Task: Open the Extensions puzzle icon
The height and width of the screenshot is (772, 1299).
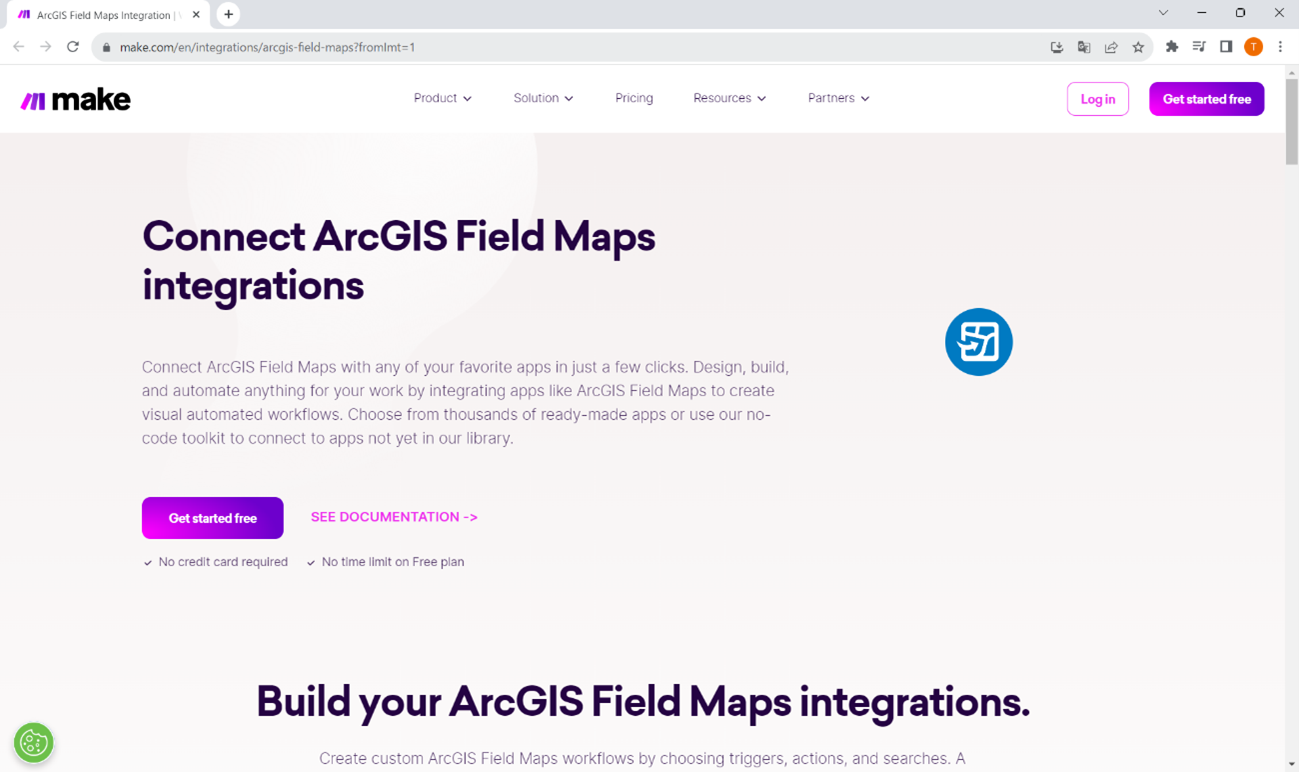Action: [1172, 47]
